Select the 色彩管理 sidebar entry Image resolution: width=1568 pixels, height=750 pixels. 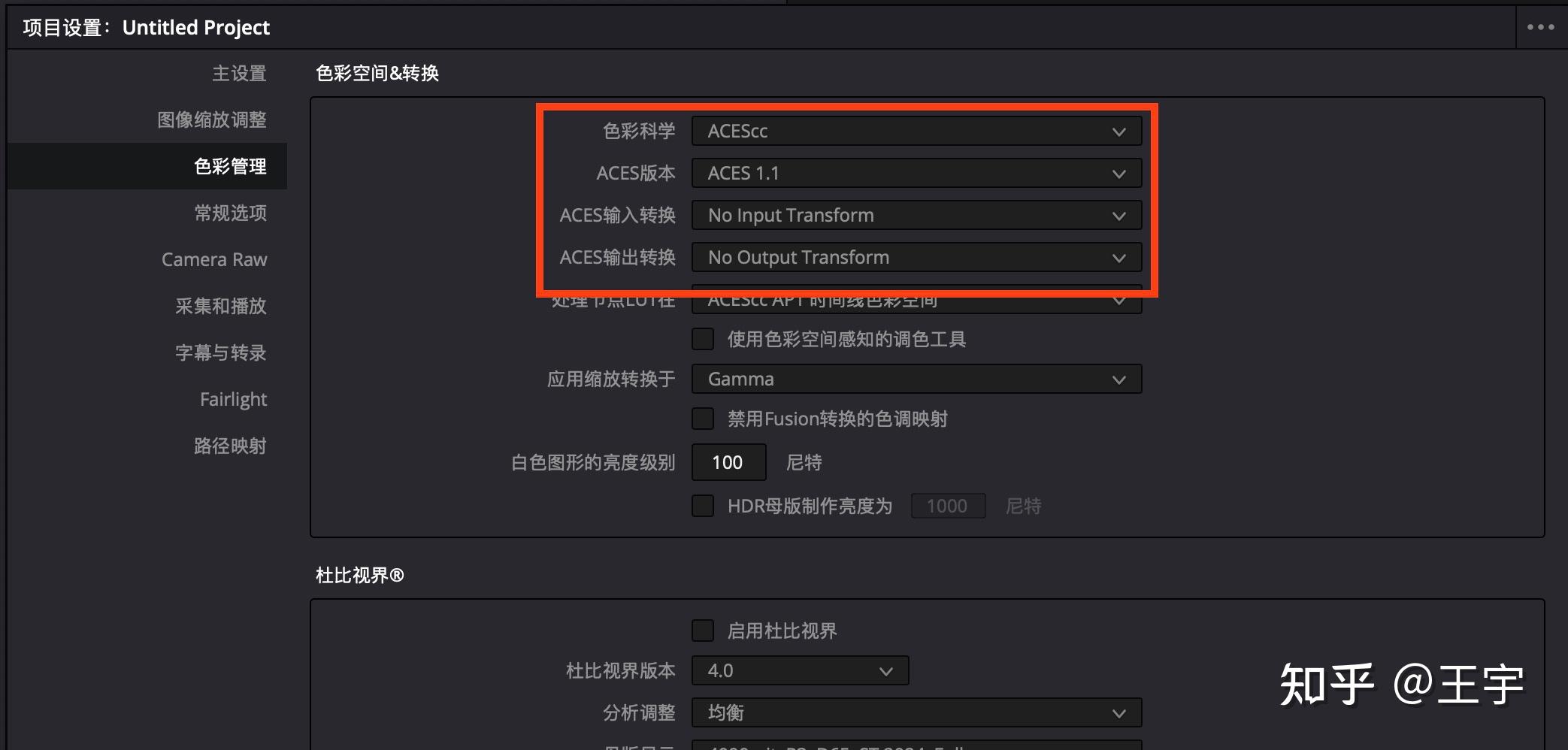point(229,166)
